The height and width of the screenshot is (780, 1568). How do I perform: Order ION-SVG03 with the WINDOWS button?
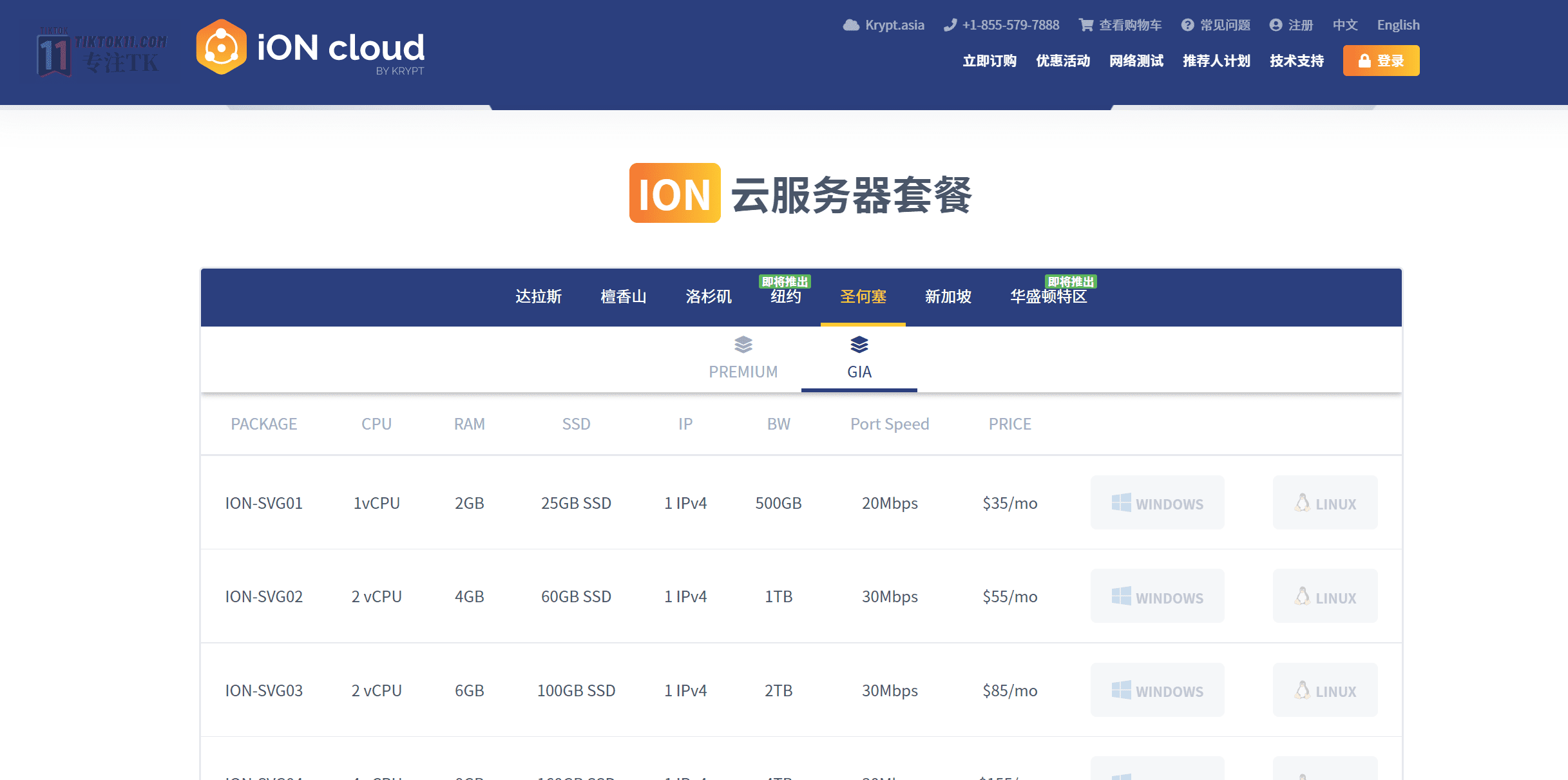pyautogui.click(x=1158, y=690)
